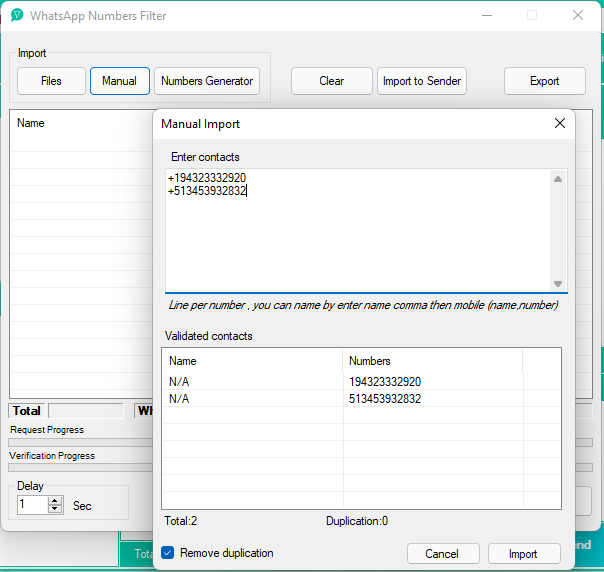Uncheck the Remove duplication checkbox
The width and height of the screenshot is (604, 572).
[x=168, y=552]
